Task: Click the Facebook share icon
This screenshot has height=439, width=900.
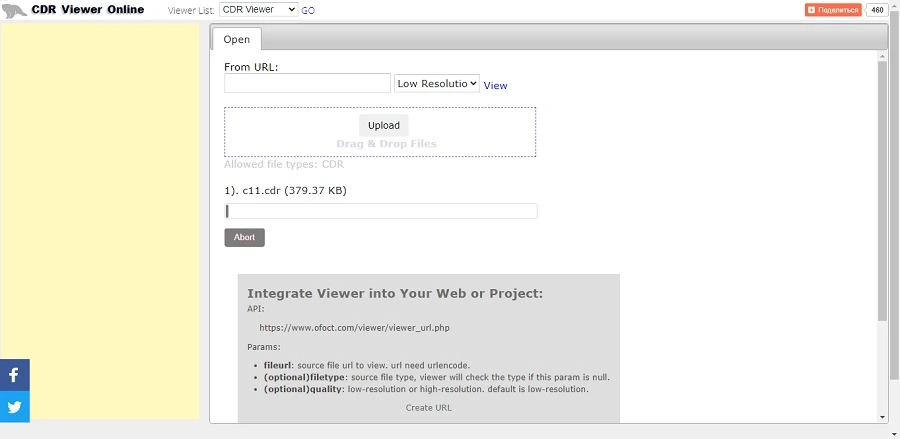Action: point(14,375)
